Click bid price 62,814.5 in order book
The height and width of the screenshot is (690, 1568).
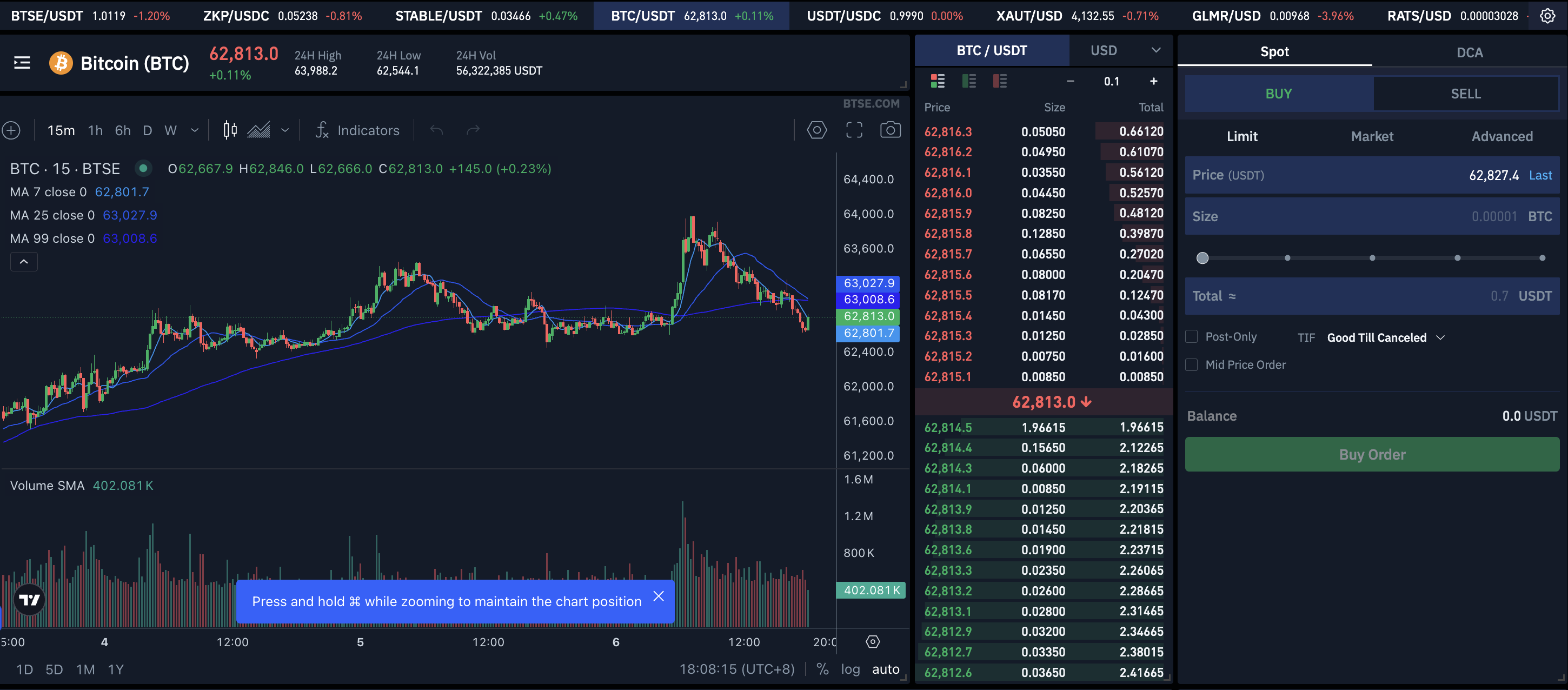948,428
